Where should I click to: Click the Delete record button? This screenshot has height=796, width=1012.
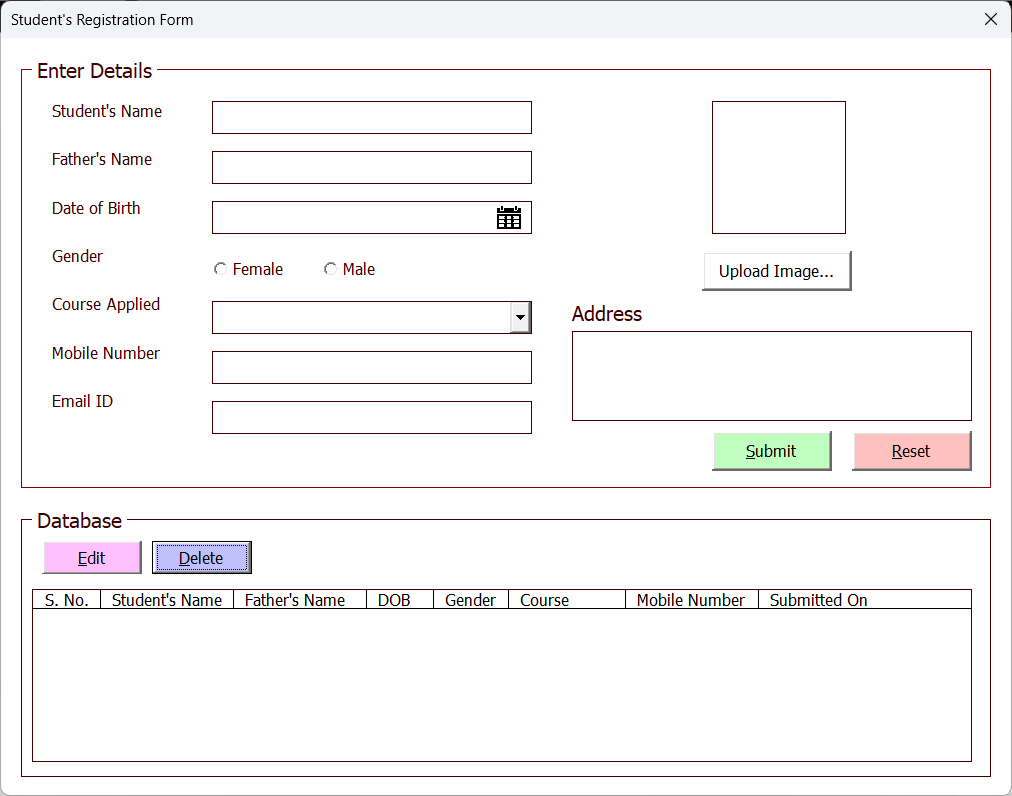201,558
